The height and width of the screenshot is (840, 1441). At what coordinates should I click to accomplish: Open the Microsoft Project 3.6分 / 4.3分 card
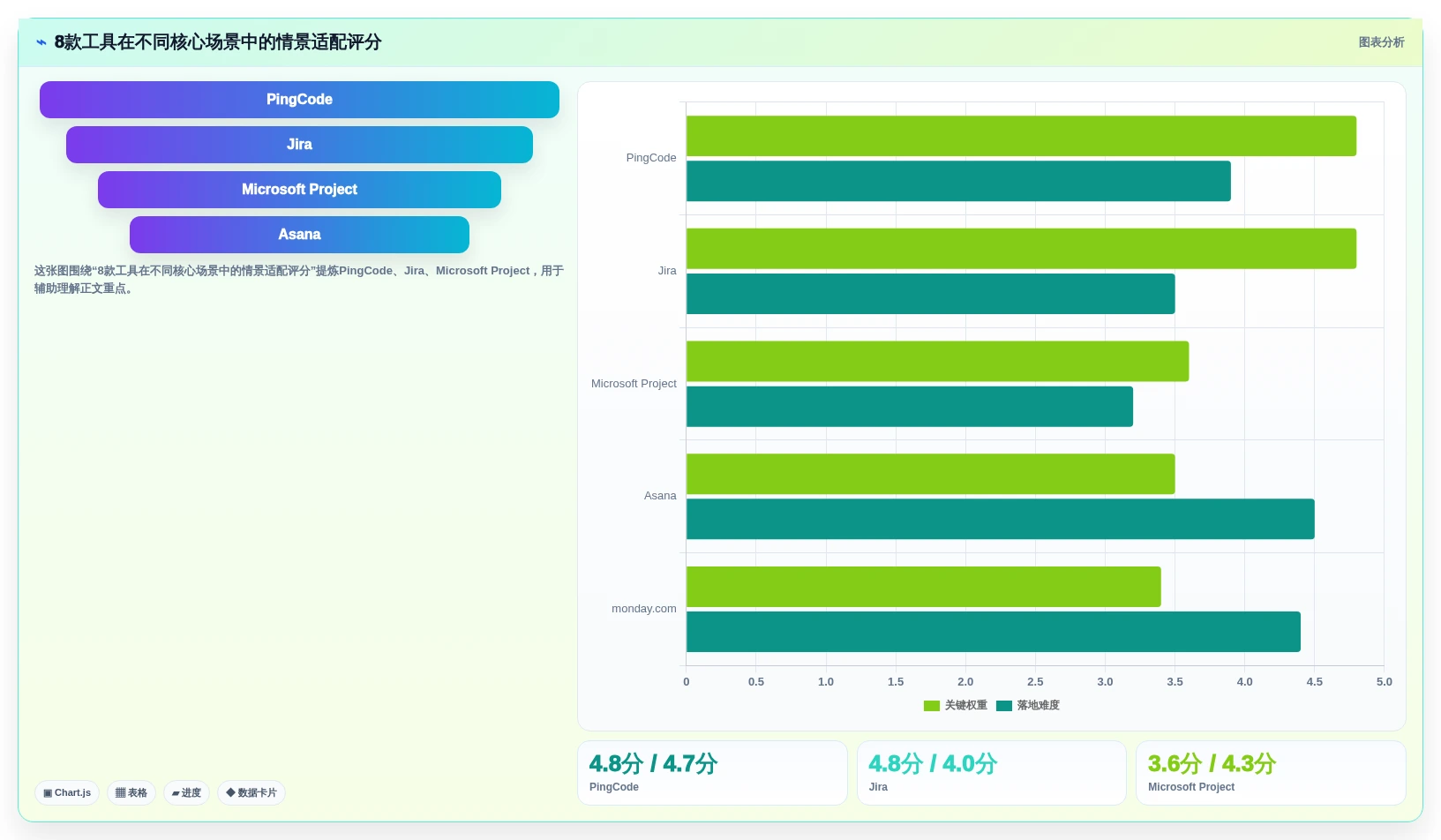tap(1271, 773)
